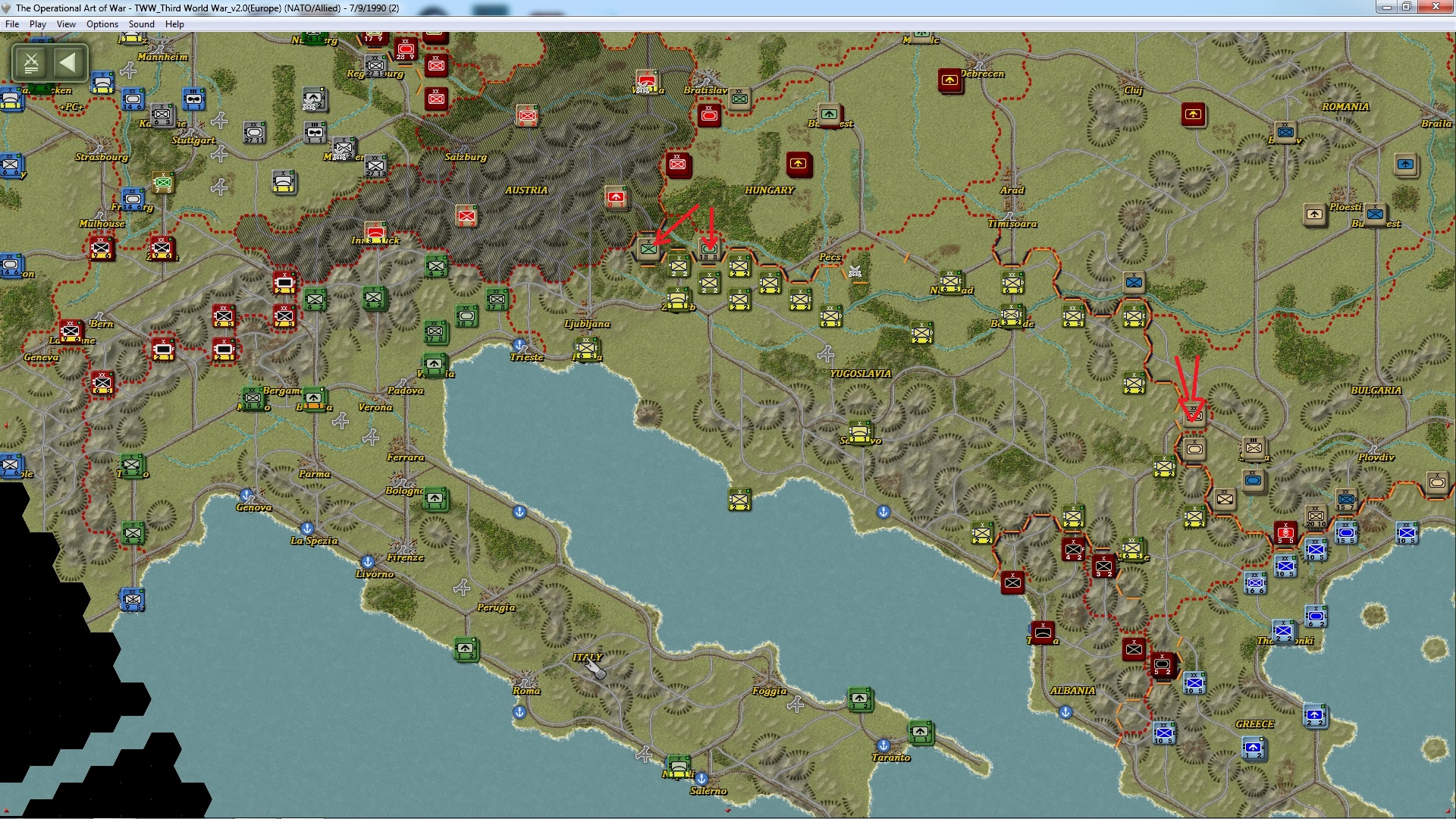Image resolution: width=1456 pixels, height=819 pixels.
Task: Click the Salzburg city label
Action: (x=466, y=157)
